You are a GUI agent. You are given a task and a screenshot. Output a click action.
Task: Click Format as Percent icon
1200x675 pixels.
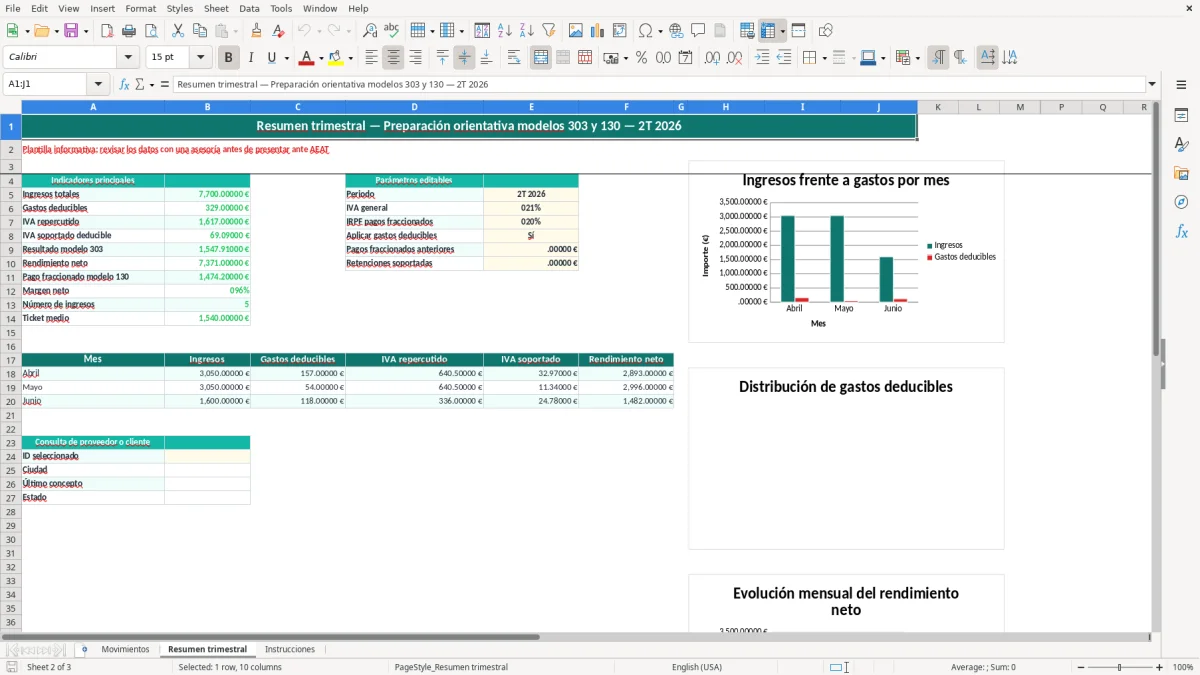click(x=641, y=58)
